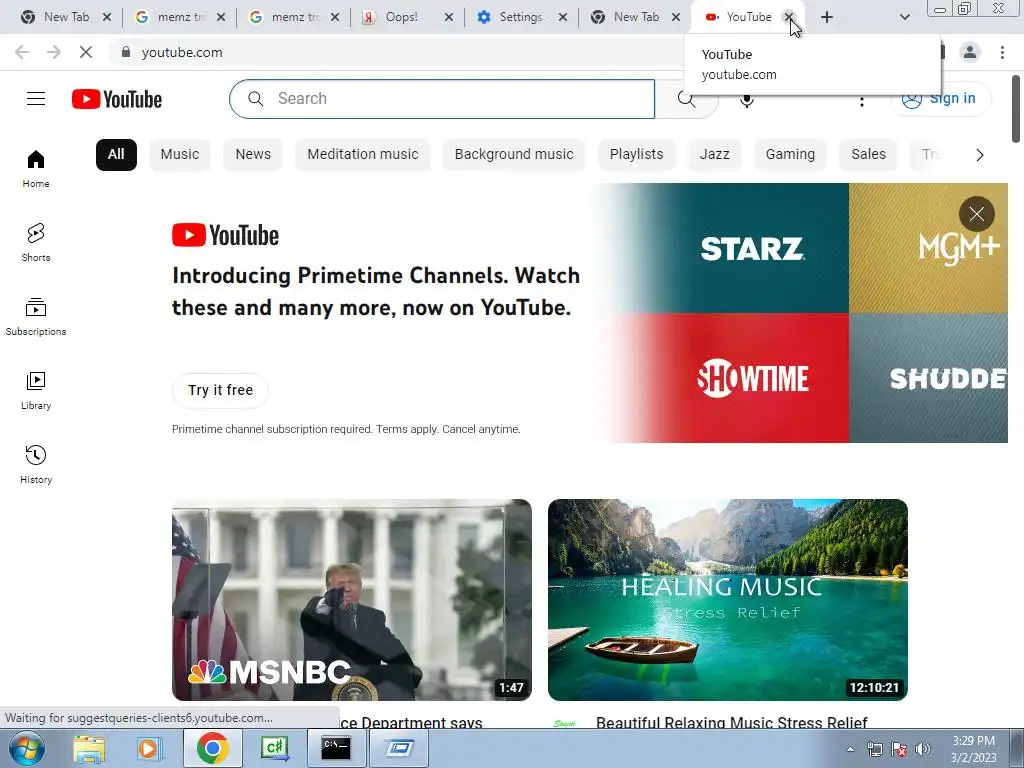Close the active YouTube tab
The height and width of the screenshot is (768, 1024).
789,18
